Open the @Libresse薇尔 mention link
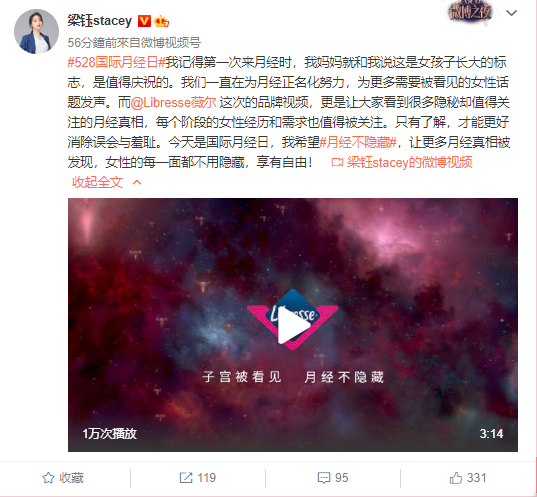 tap(173, 102)
